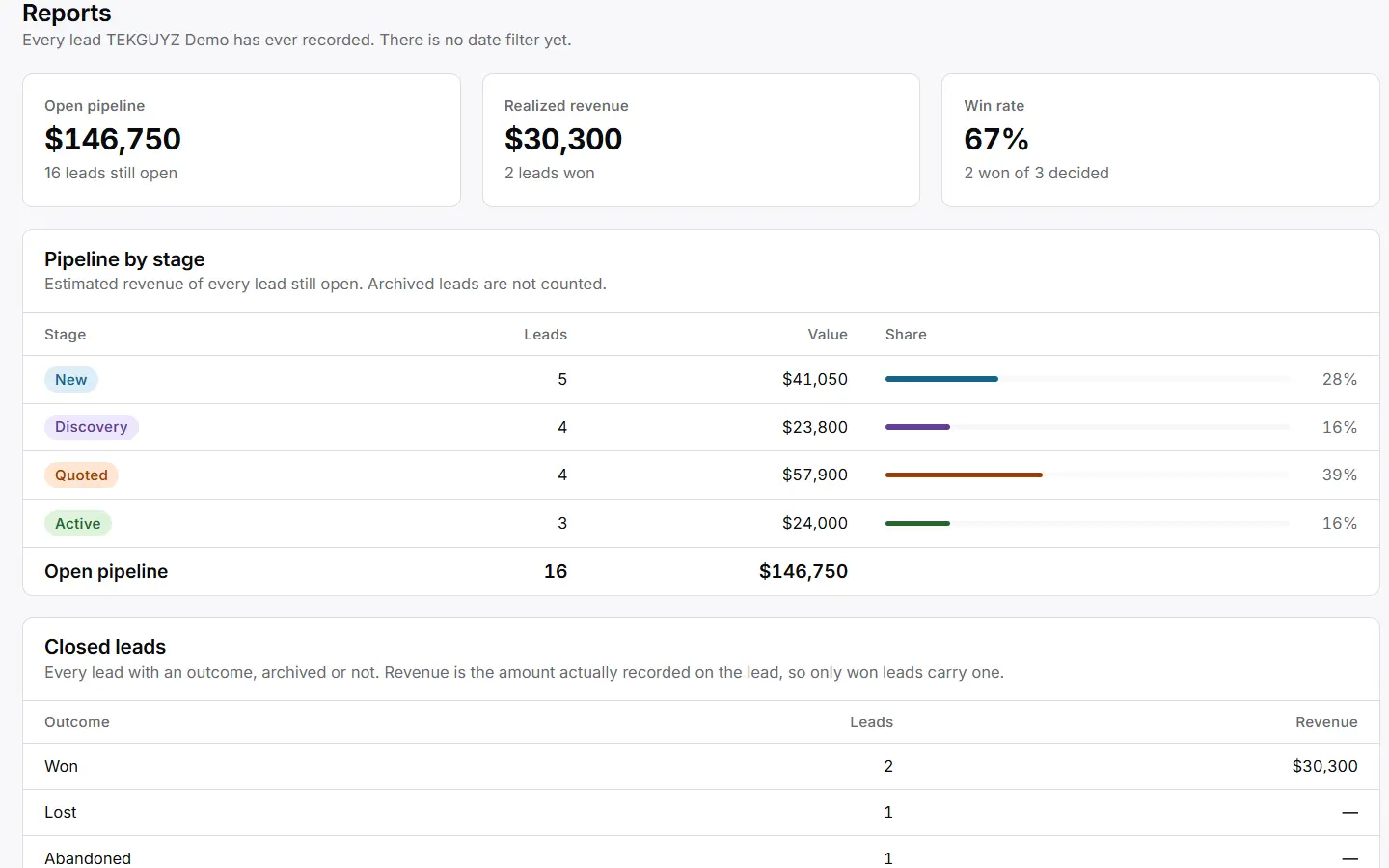The image size is (1389, 868).
Task: Click the Won outcome row label
Action: (x=62, y=766)
